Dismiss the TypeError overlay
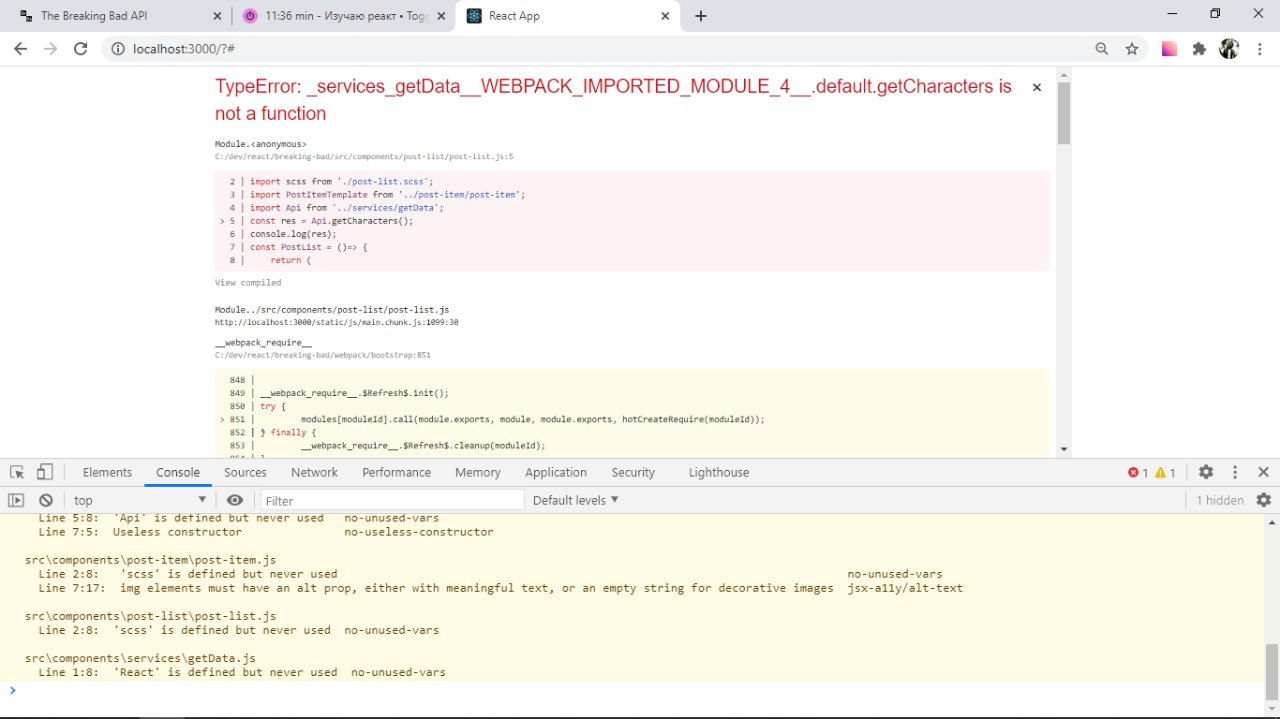The image size is (1280, 719). 1037,88
